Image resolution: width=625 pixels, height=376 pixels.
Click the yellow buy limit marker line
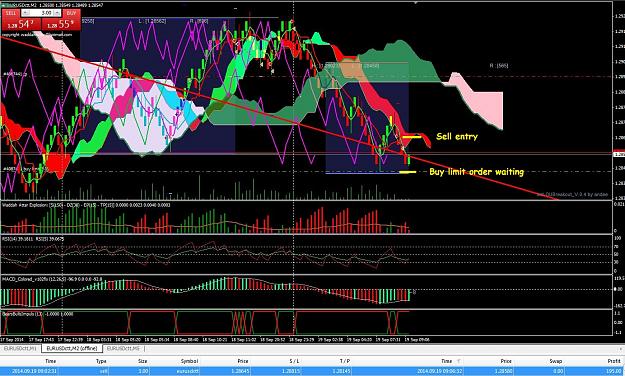click(407, 172)
